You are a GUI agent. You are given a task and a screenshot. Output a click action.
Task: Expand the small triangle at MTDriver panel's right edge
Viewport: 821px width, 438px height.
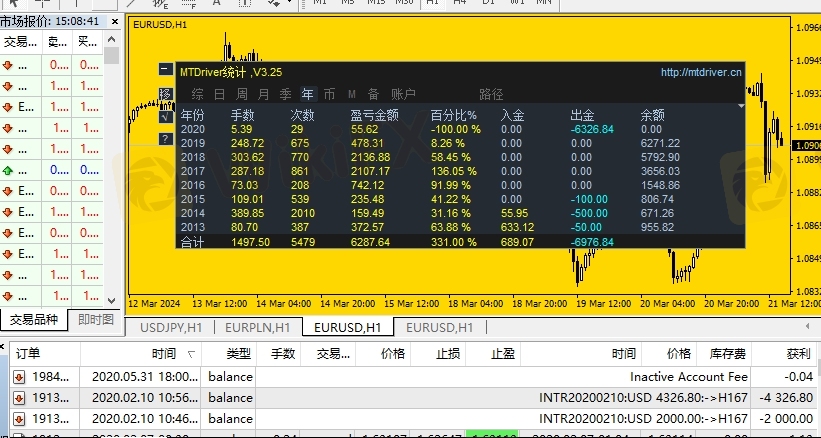click(741, 106)
